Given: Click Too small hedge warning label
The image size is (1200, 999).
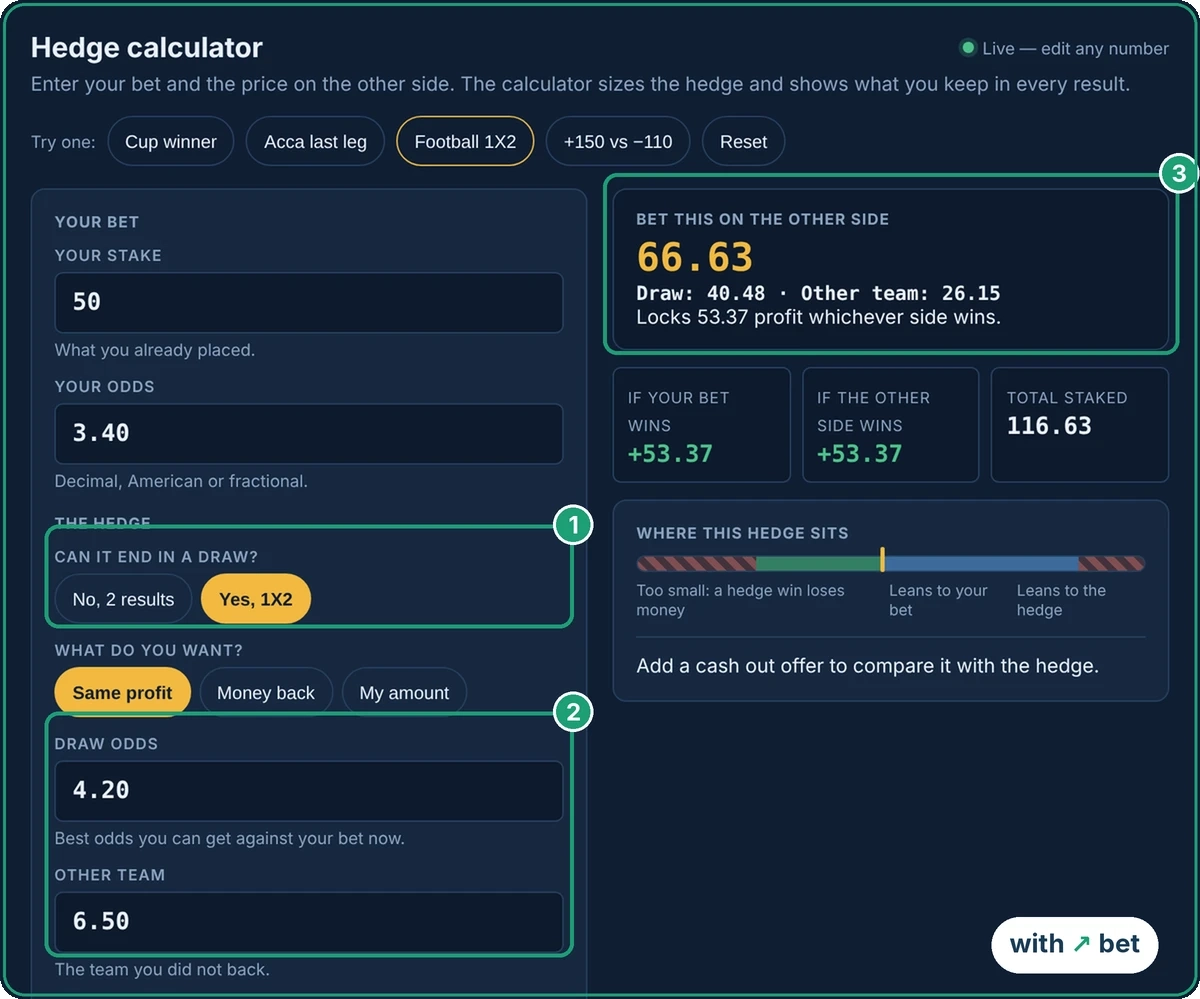Looking at the screenshot, I should point(740,600).
